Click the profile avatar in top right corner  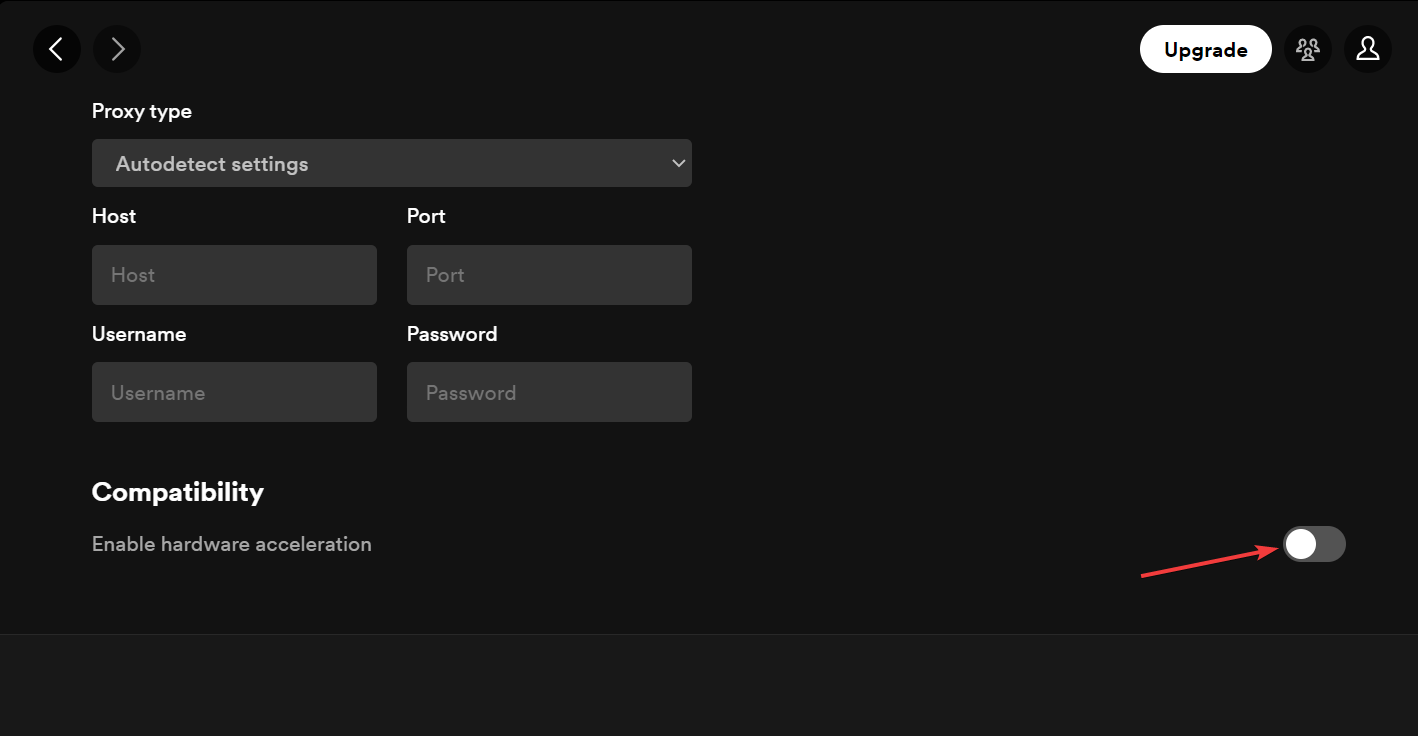(x=1368, y=49)
